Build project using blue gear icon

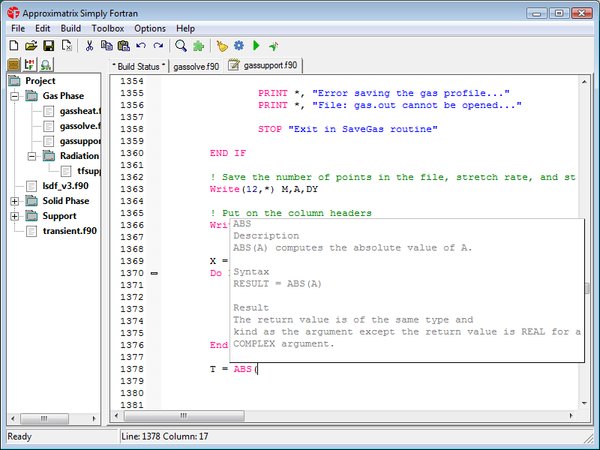[x=239, y=46]
